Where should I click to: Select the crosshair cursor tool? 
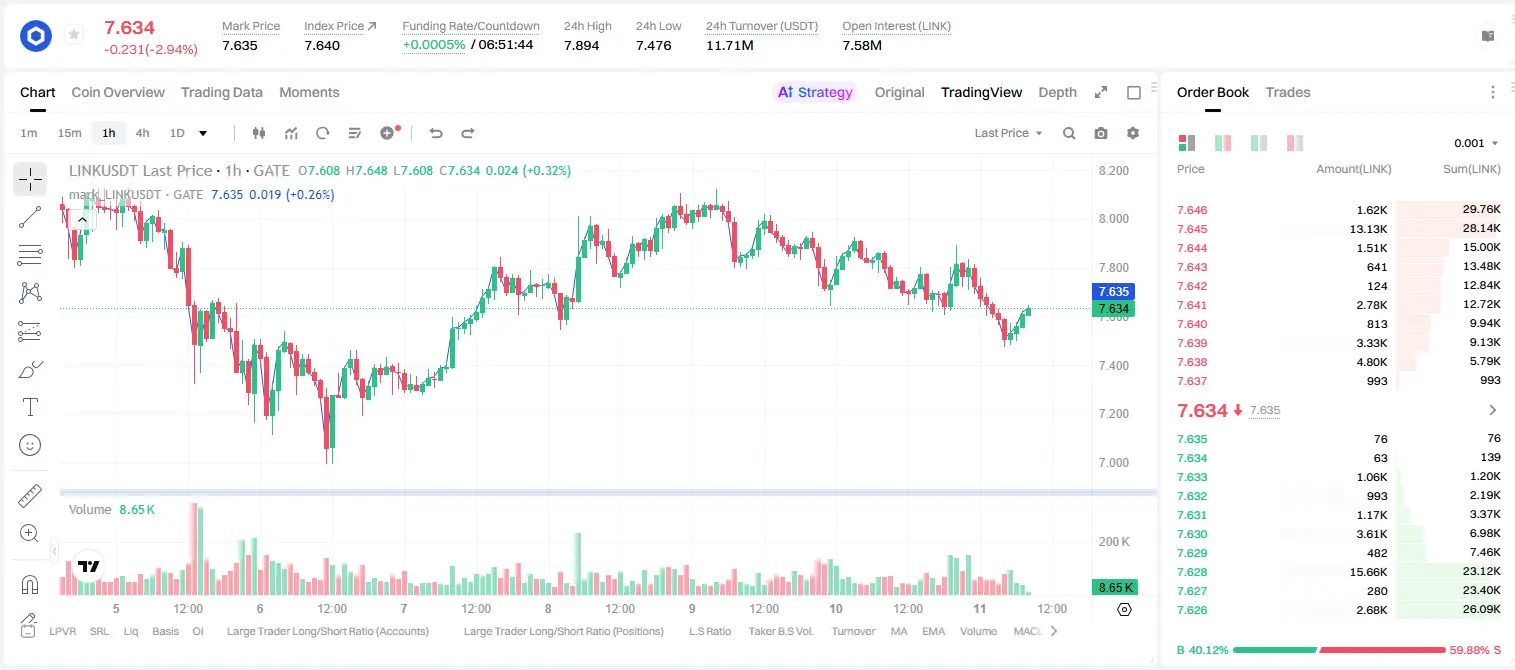[30, 179]
